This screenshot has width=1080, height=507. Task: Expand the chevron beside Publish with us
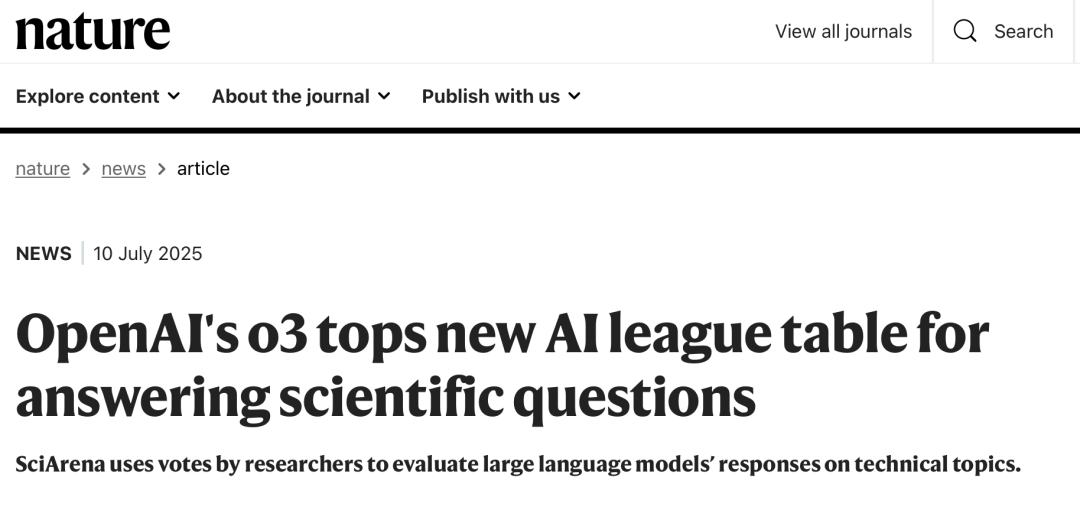click(x=574, y=96)
